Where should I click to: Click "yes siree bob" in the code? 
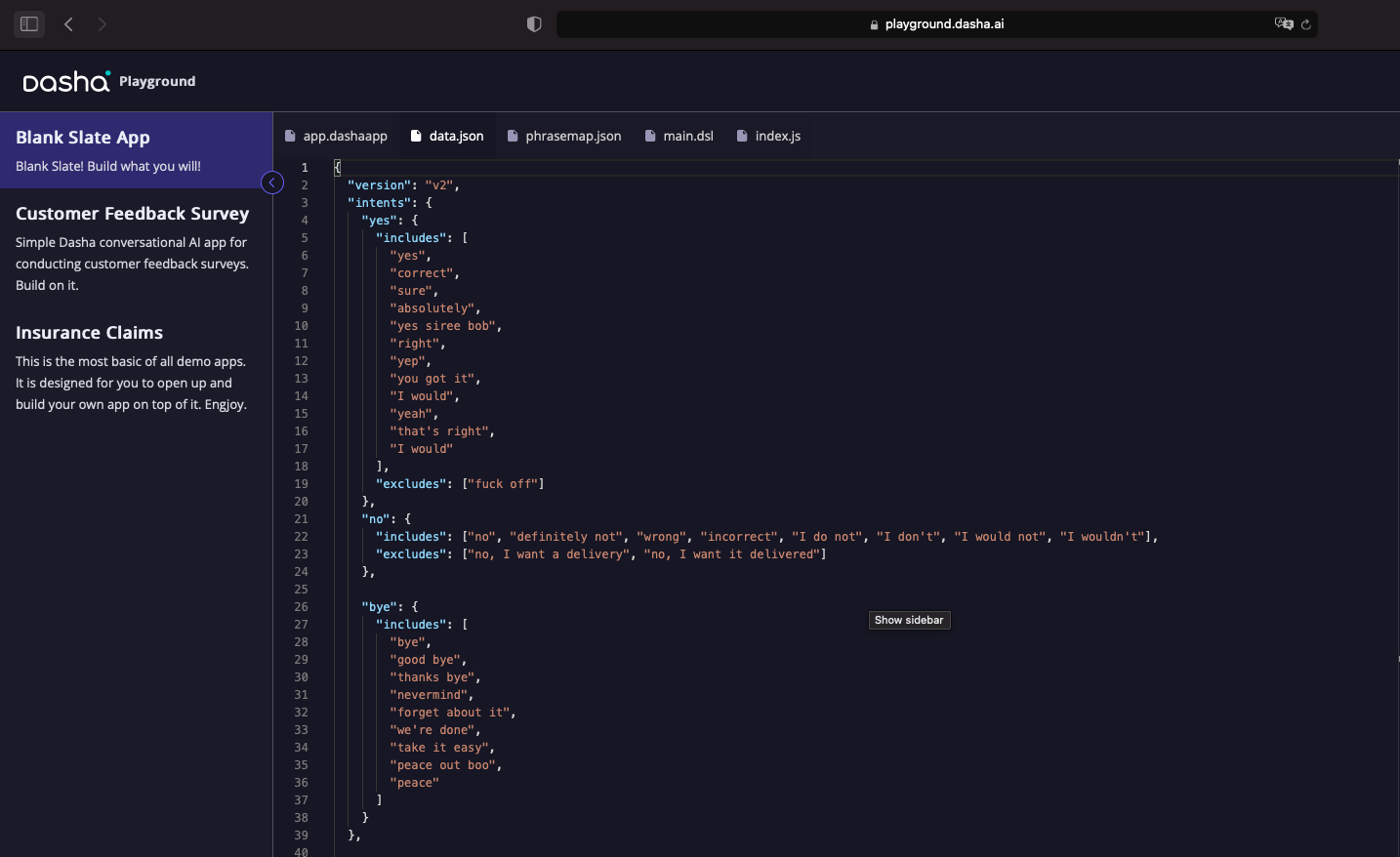pyautogui.click(x=442, y=326)
